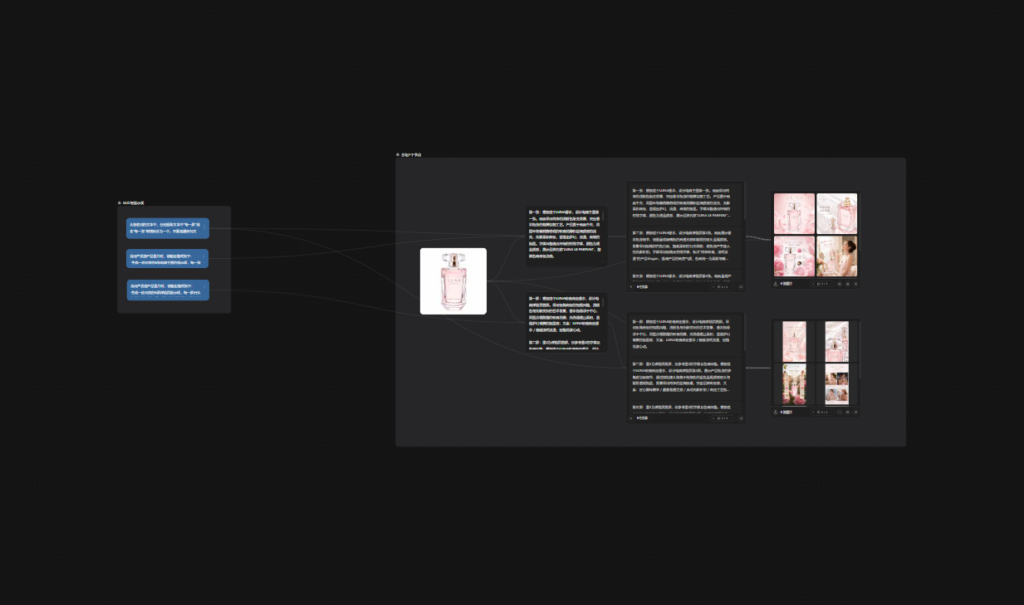Open the pink roses poster image in upper grid

(794, 256)
